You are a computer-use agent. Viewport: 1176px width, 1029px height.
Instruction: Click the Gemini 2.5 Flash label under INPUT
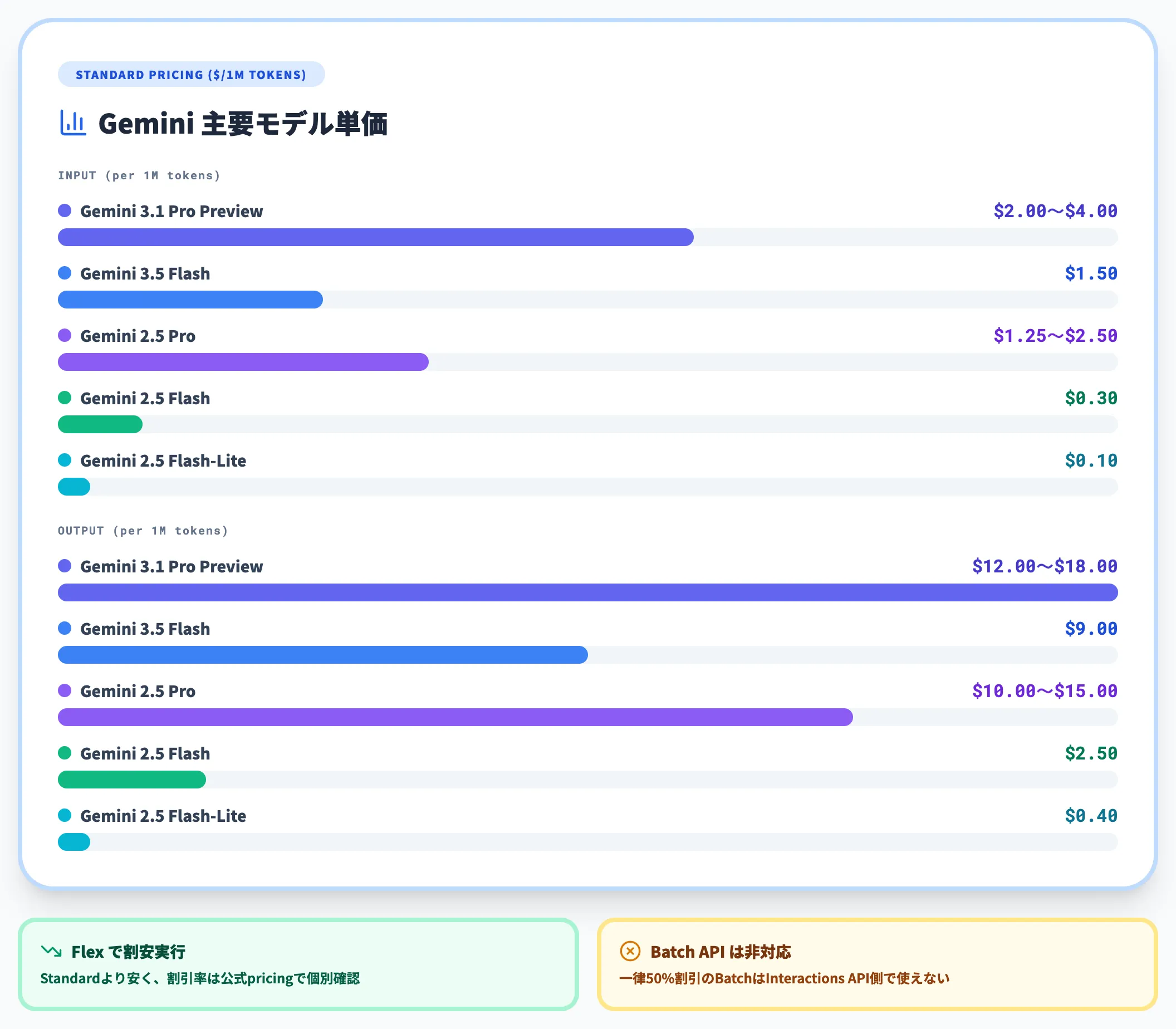[x=145, y=399]
